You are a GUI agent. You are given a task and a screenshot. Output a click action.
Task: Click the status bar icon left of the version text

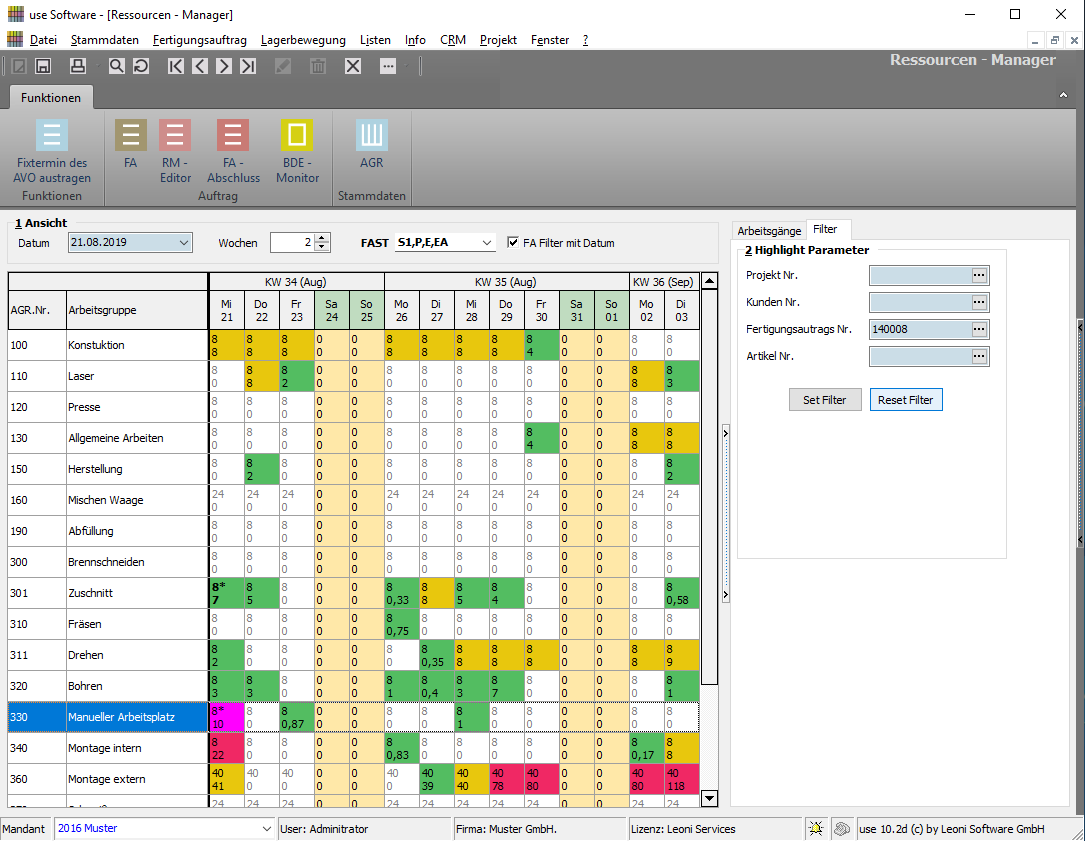click(x=841, y=829)
